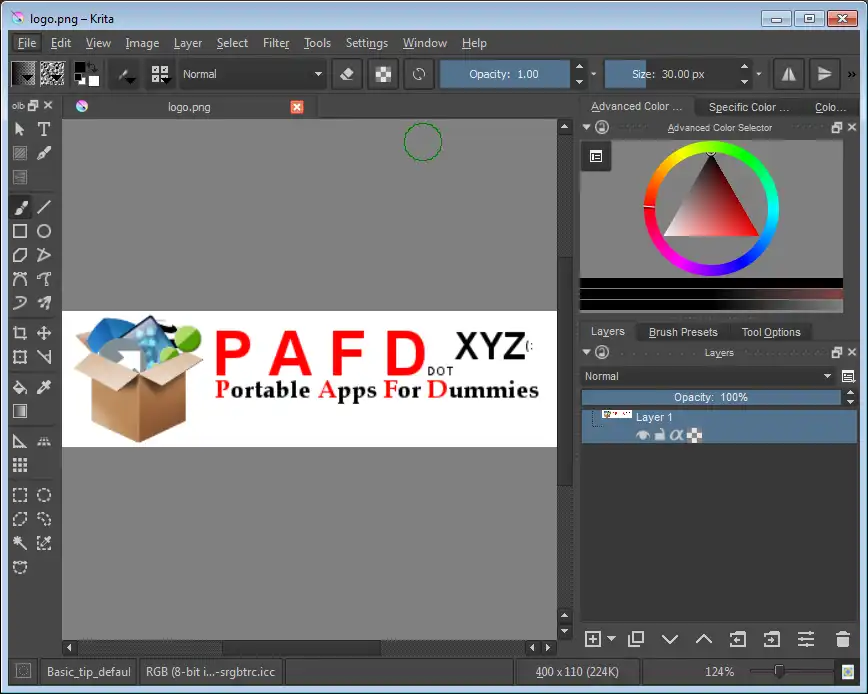
Task: Select the Transform tool
Action: pyautogui.click(x=20, y=357)
